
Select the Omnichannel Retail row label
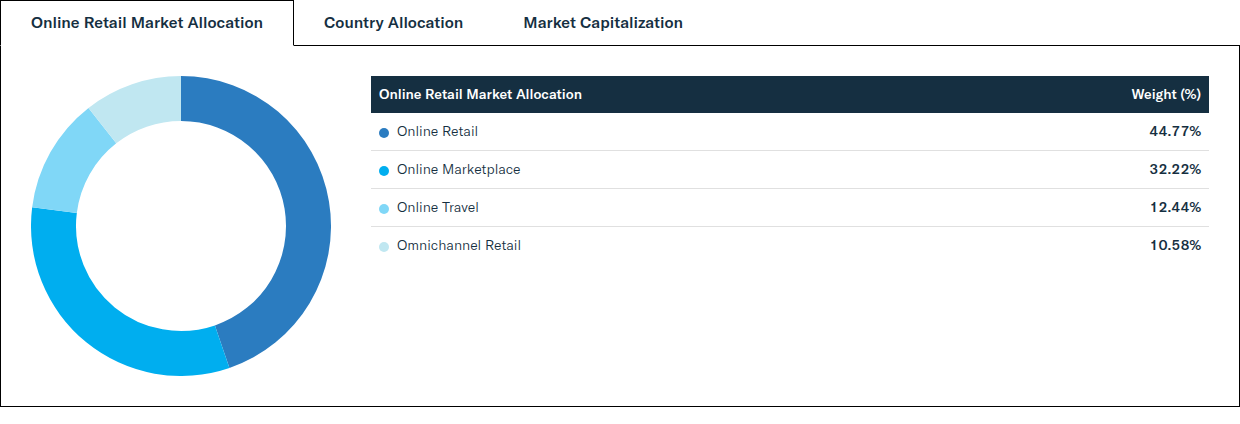pos(459,245)
